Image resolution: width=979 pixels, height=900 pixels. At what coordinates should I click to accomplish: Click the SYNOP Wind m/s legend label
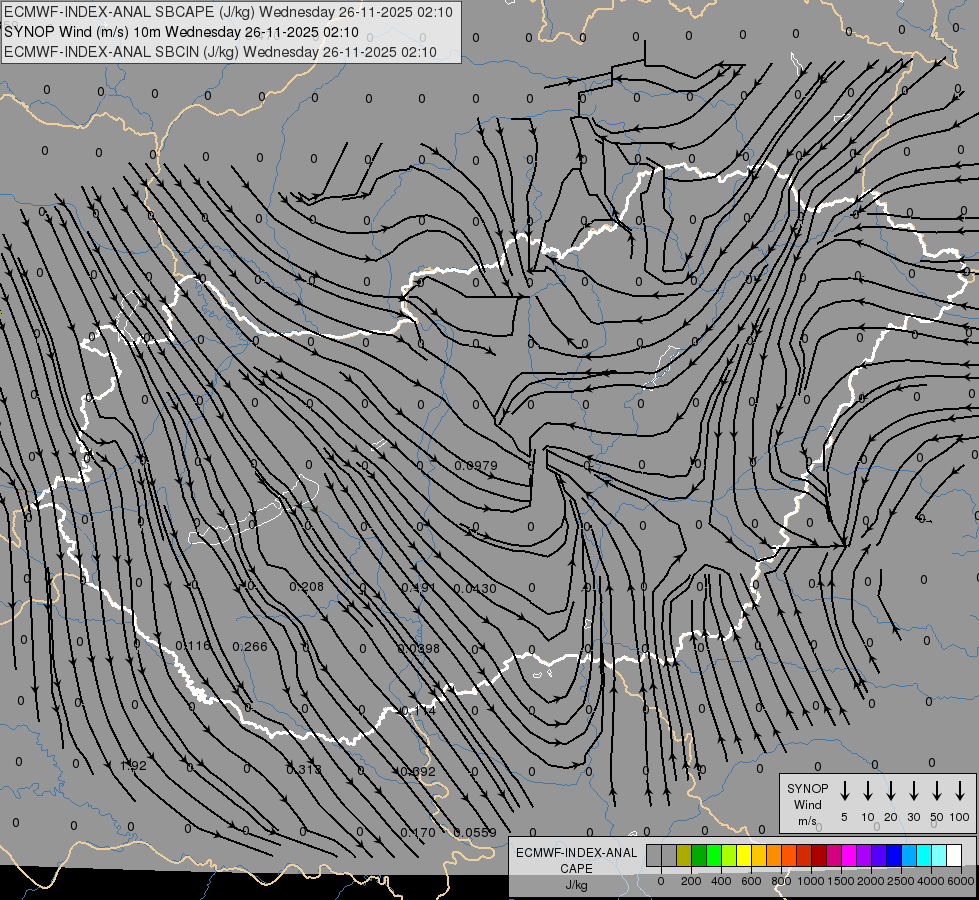(x=807, y=805)
